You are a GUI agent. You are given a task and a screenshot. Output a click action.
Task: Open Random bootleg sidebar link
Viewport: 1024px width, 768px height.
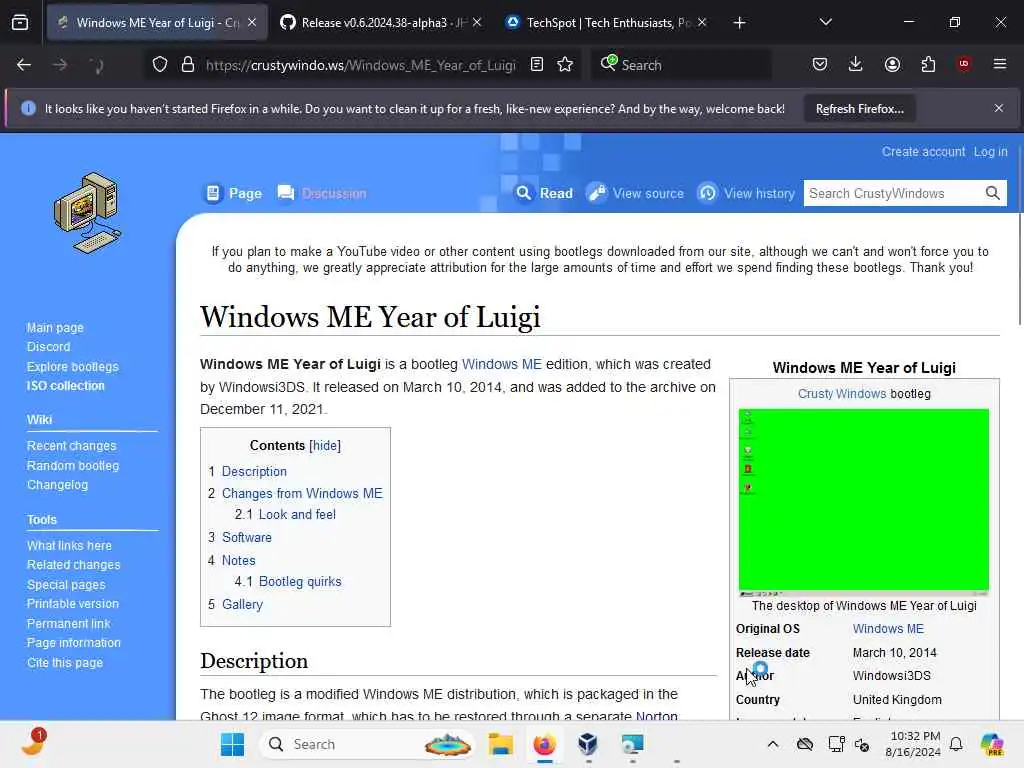point(73,466)
